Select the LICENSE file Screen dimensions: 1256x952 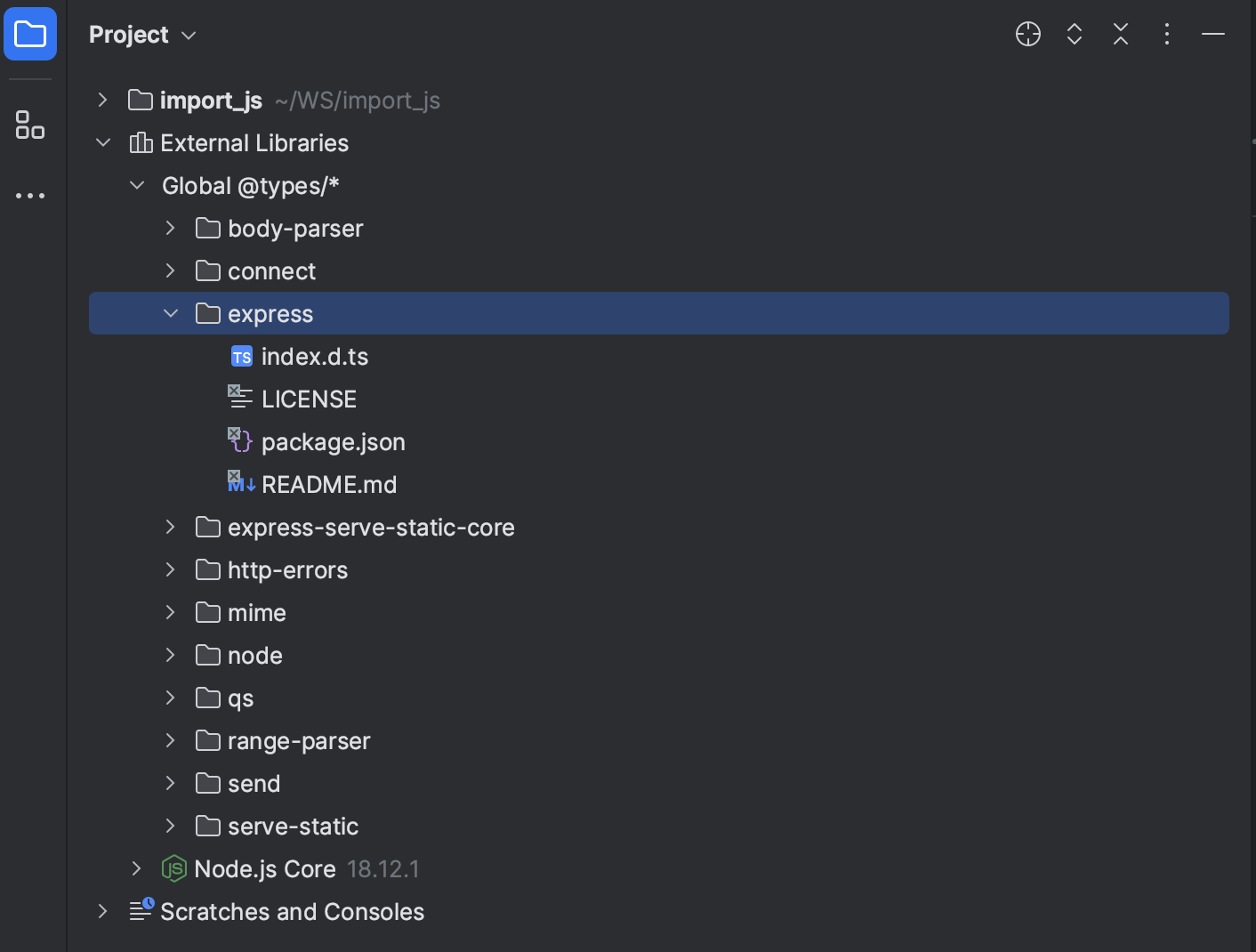309,399
